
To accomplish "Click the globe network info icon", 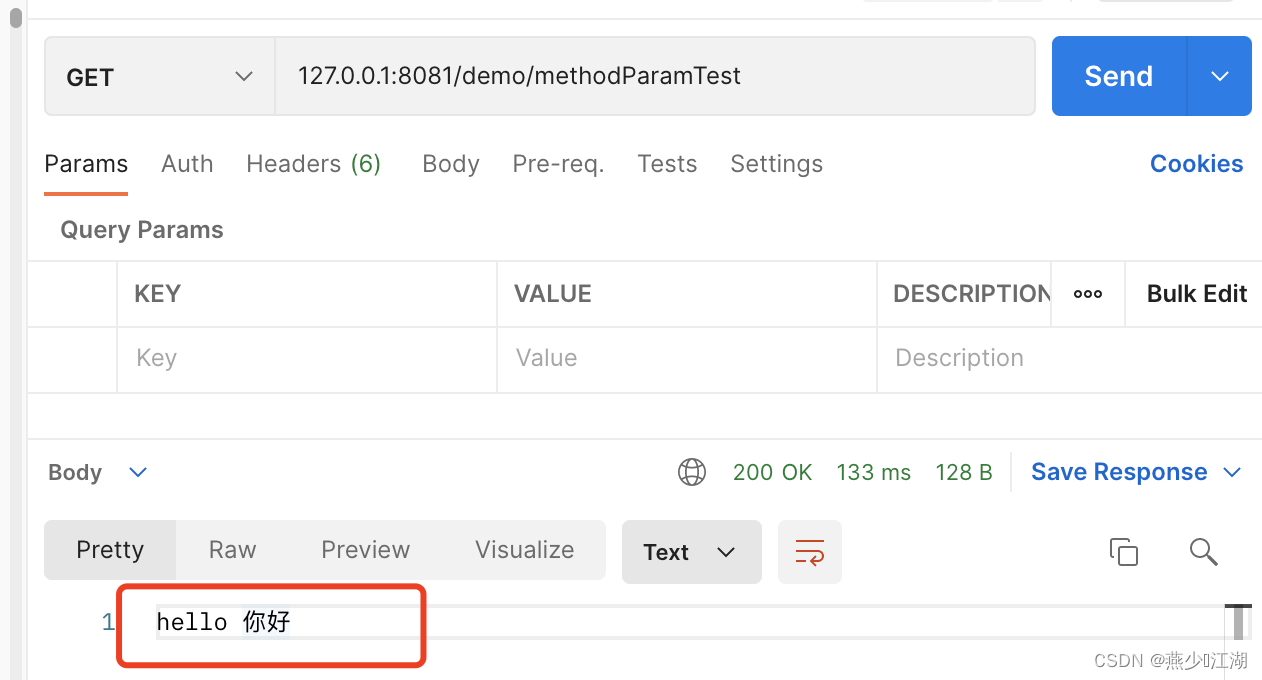I will 692,472.
